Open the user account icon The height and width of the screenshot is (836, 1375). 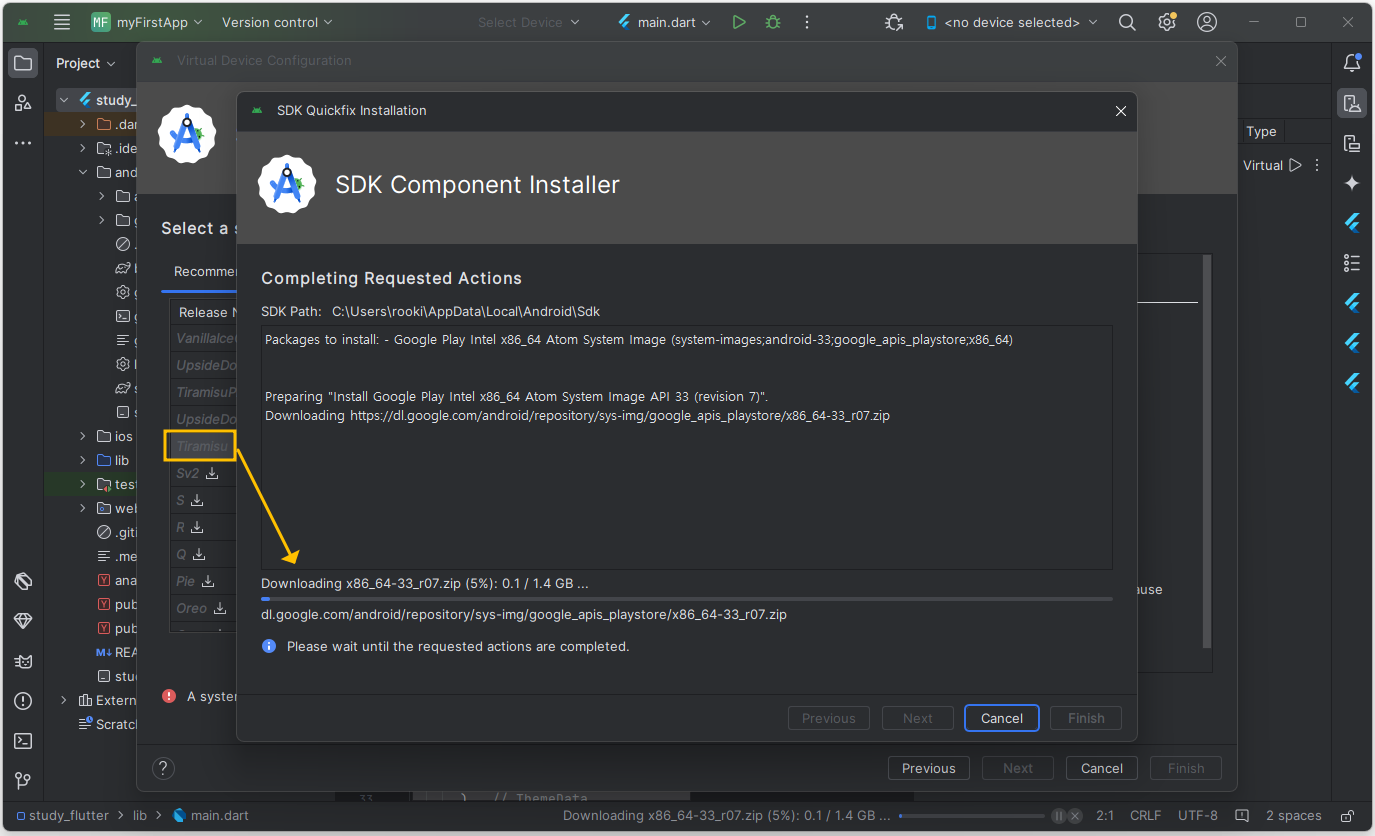(x=1207, y=22)
